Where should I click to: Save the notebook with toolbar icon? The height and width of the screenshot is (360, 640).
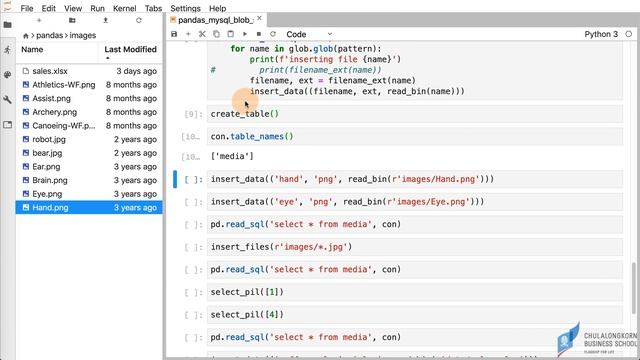click(x=174, y=34)
